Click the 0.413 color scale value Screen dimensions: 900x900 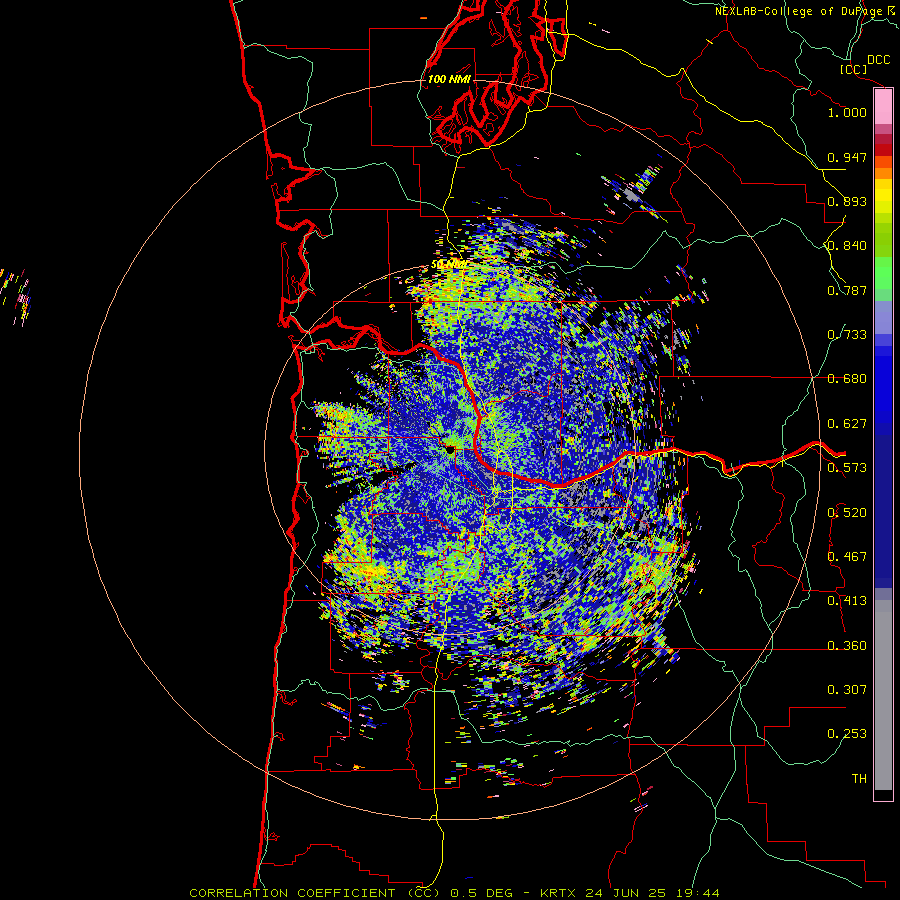click(847, 601)
